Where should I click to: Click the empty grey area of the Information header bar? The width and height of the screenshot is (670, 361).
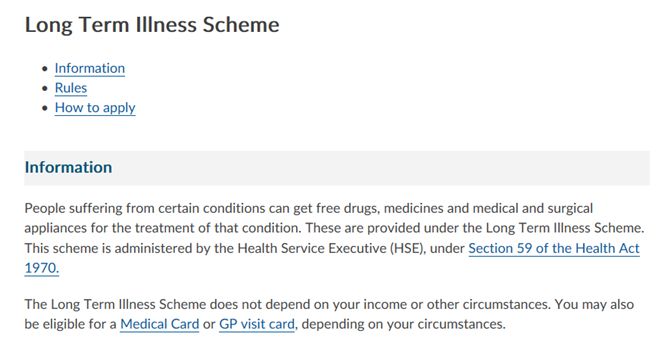point(380,167)
